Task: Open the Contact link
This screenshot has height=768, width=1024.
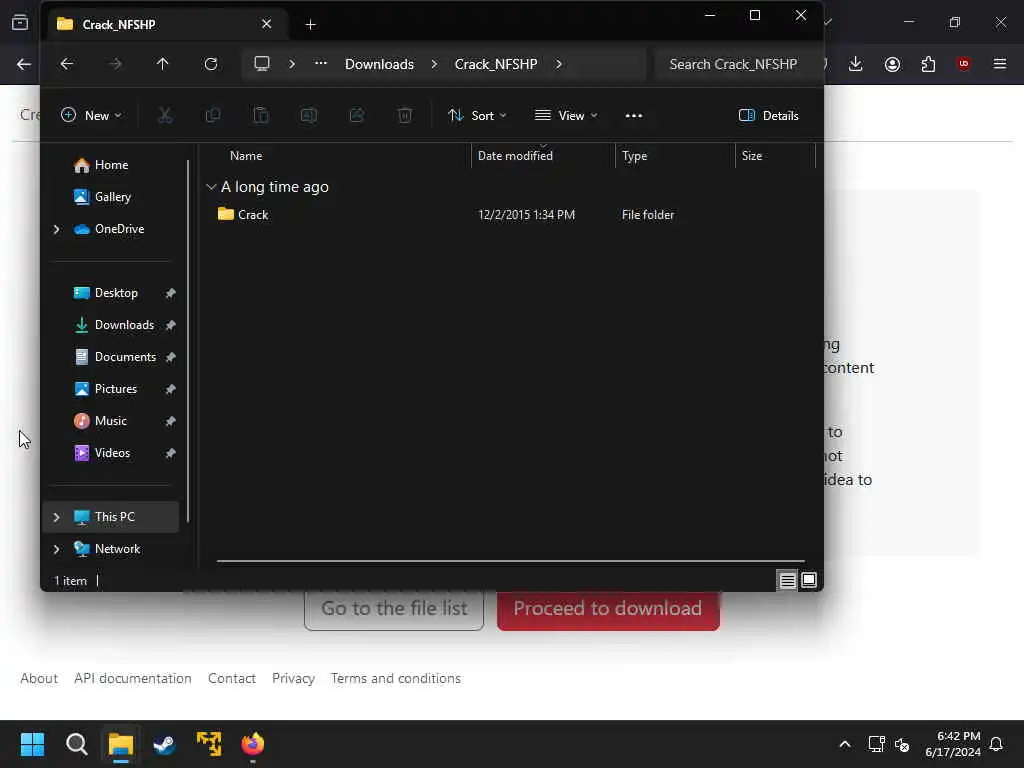Action: (x=232, y=679)
